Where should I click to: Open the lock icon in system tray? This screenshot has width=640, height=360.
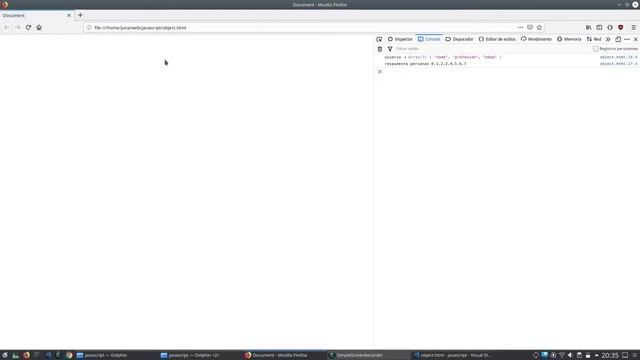tap(588, 355)
